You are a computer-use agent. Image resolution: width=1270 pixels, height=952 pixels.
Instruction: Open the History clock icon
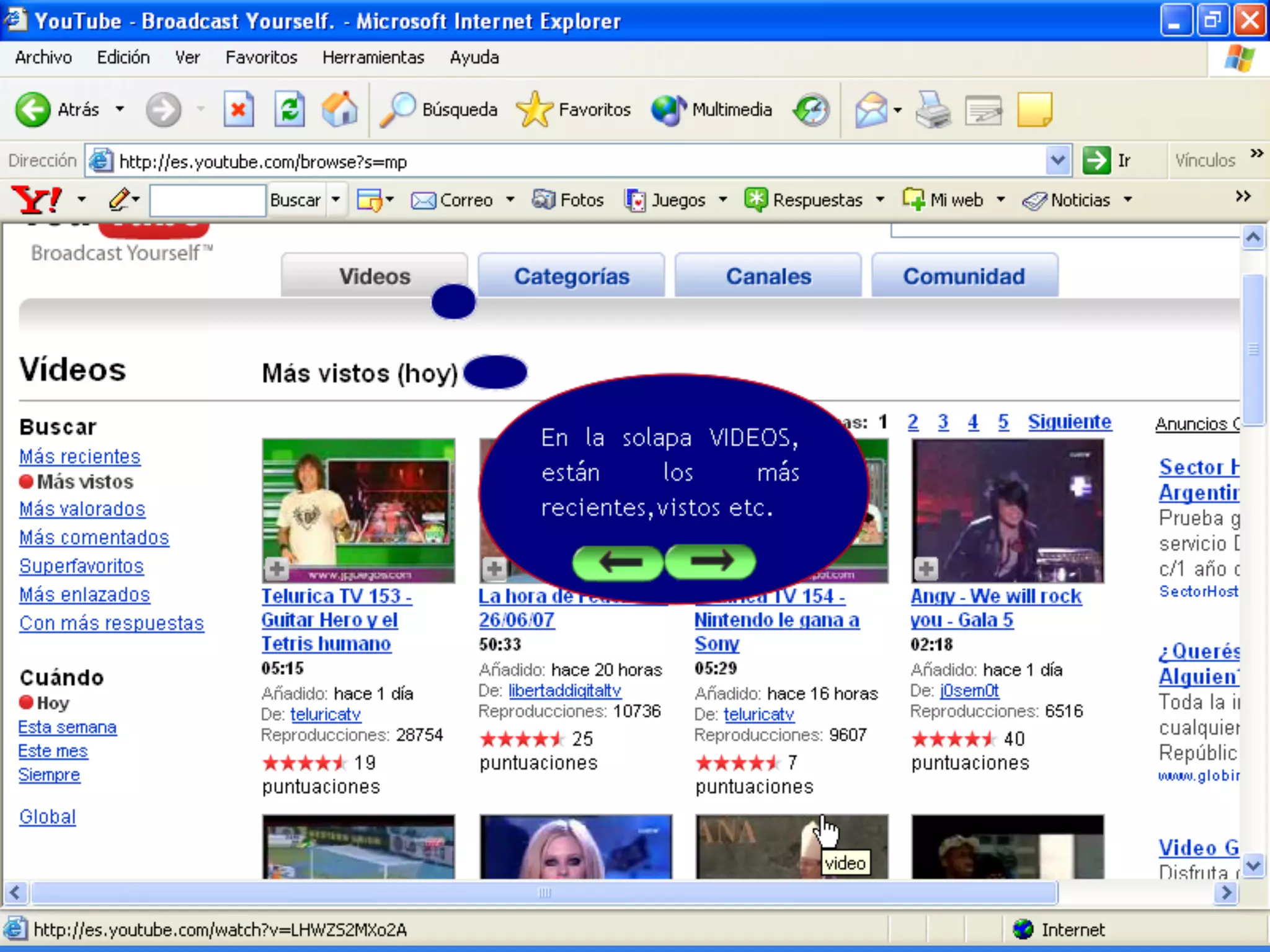point(812,110)
